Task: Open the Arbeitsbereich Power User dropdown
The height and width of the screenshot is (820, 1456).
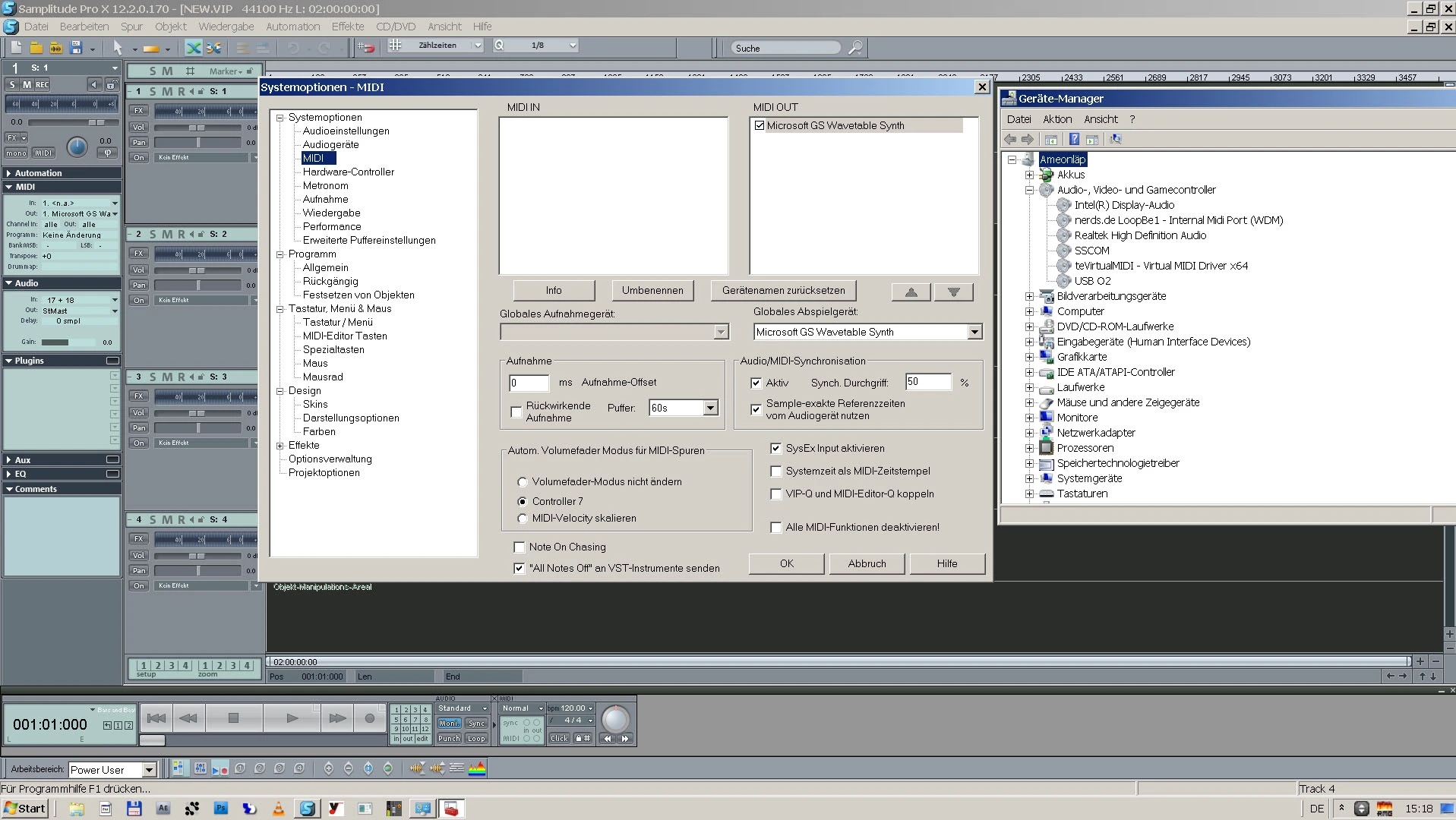Action: pos(149,770)
